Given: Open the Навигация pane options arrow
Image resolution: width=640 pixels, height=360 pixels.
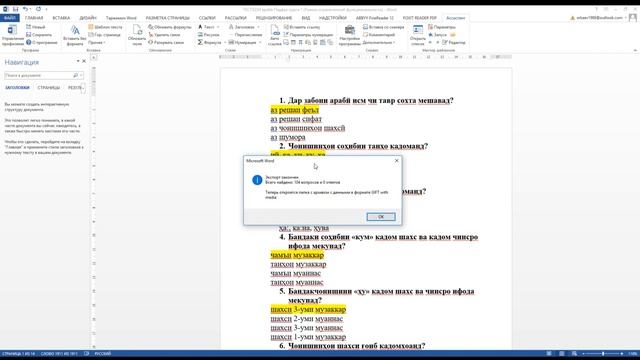Looking at the screenshot, I should pos(78,61).
